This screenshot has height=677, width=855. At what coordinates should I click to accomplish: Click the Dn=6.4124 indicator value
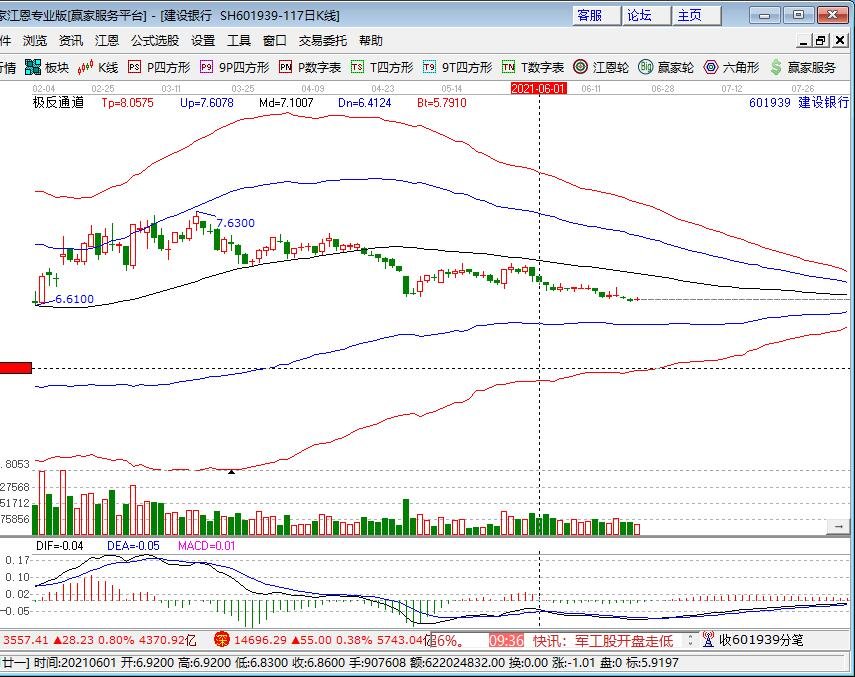click(x=365, y=102)
